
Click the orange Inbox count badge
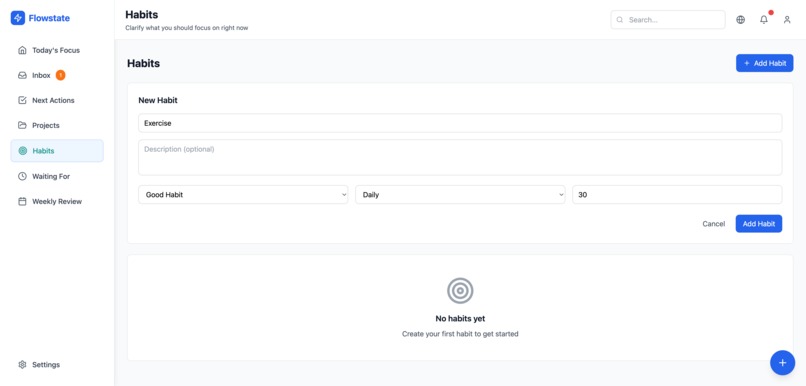[60, 76]
